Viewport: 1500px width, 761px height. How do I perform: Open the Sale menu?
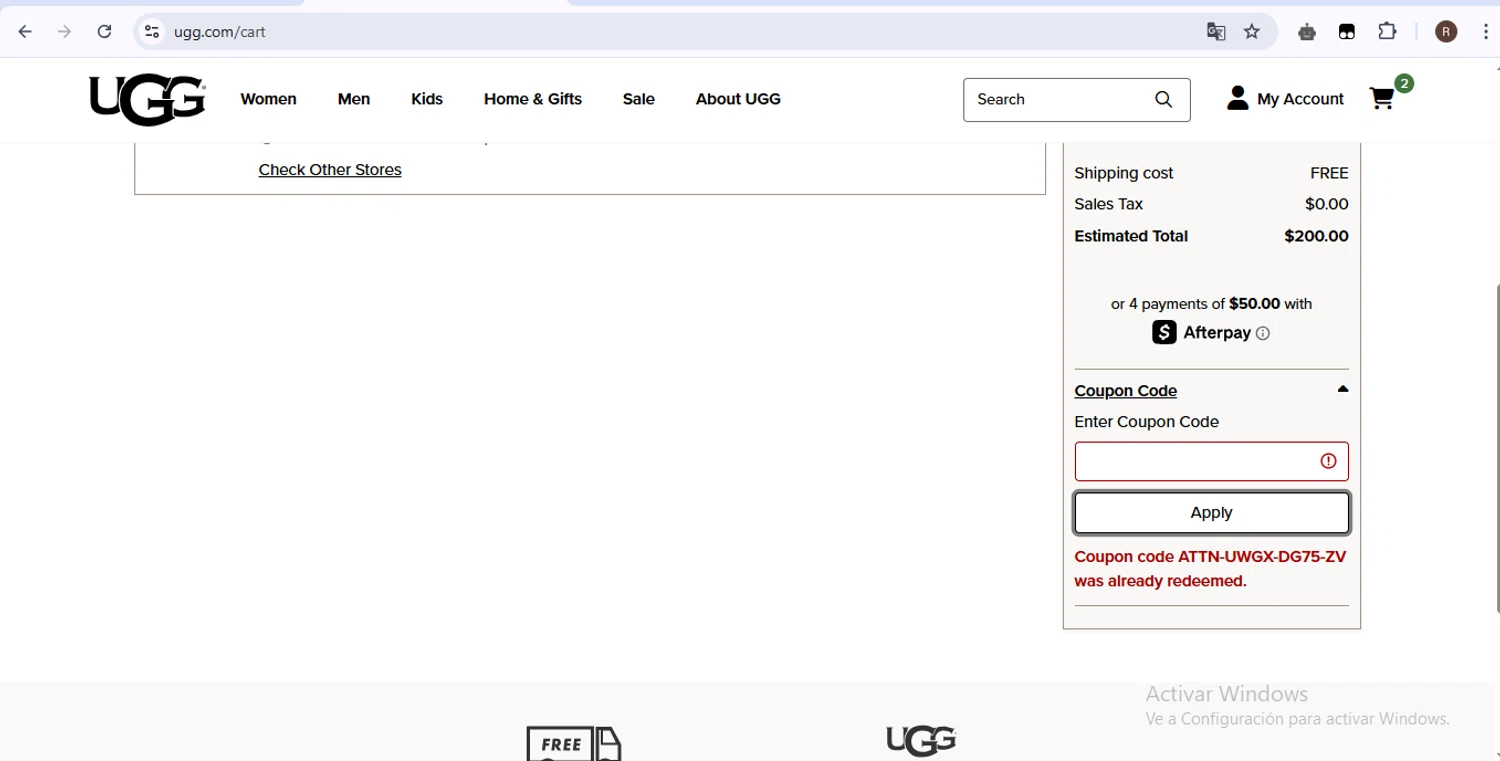point(638,99)
